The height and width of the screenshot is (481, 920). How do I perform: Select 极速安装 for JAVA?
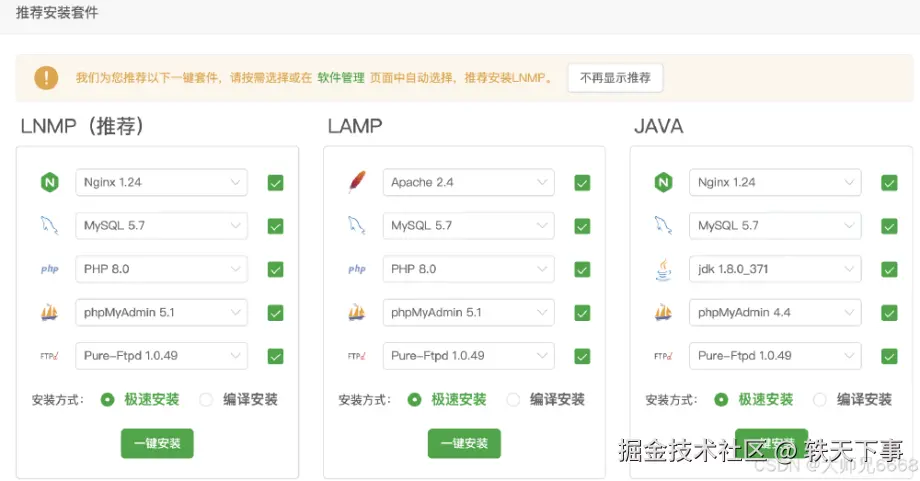click(721, 400)
